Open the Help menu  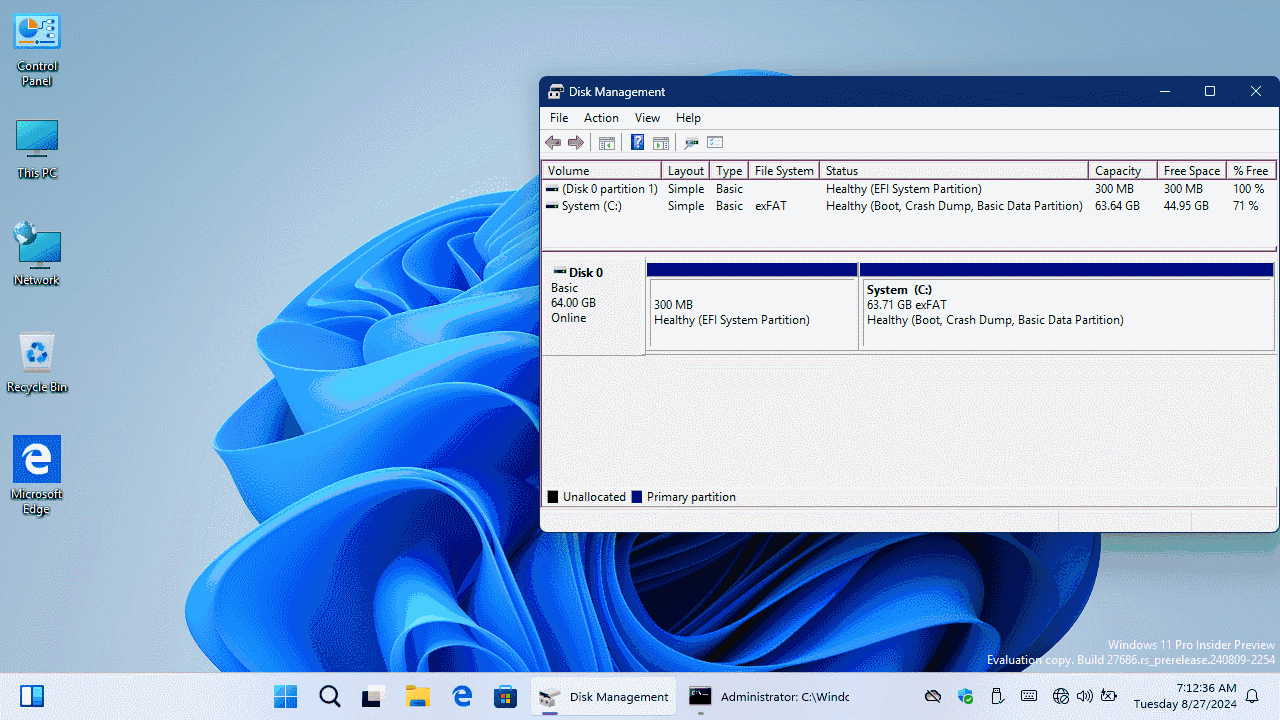click(688, 118)
